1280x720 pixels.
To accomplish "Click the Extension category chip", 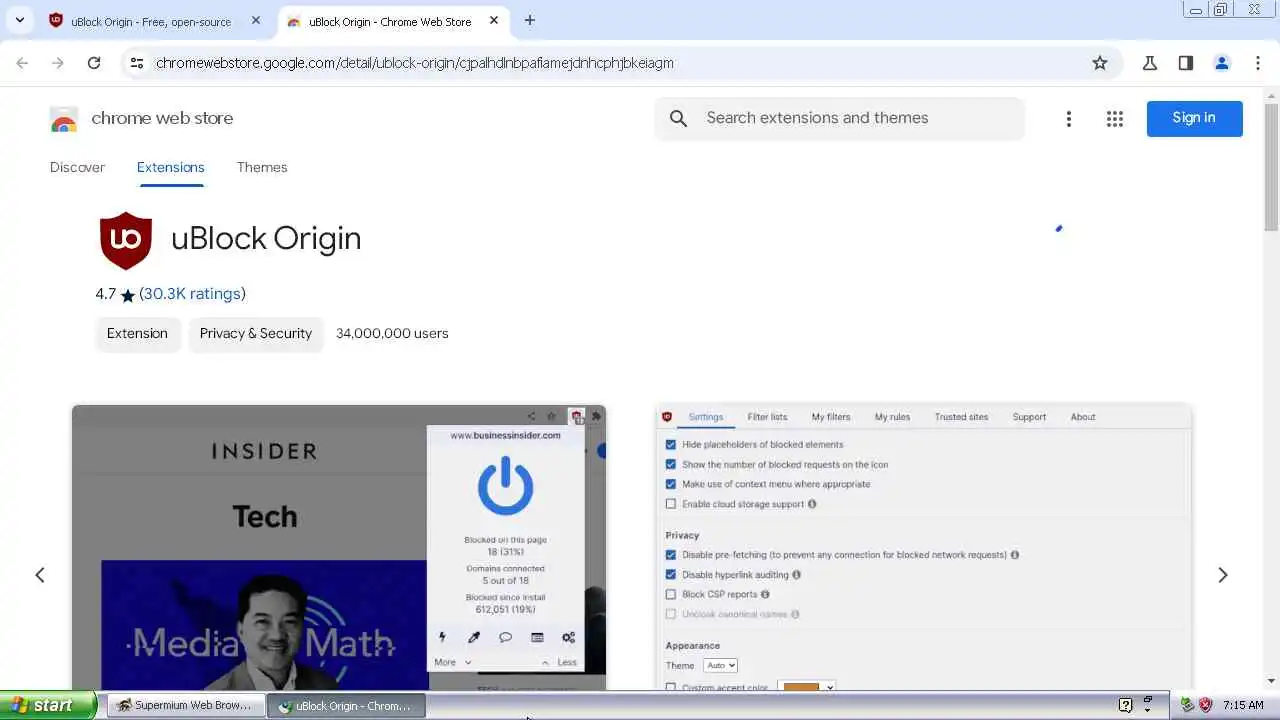I will (137, 333).
